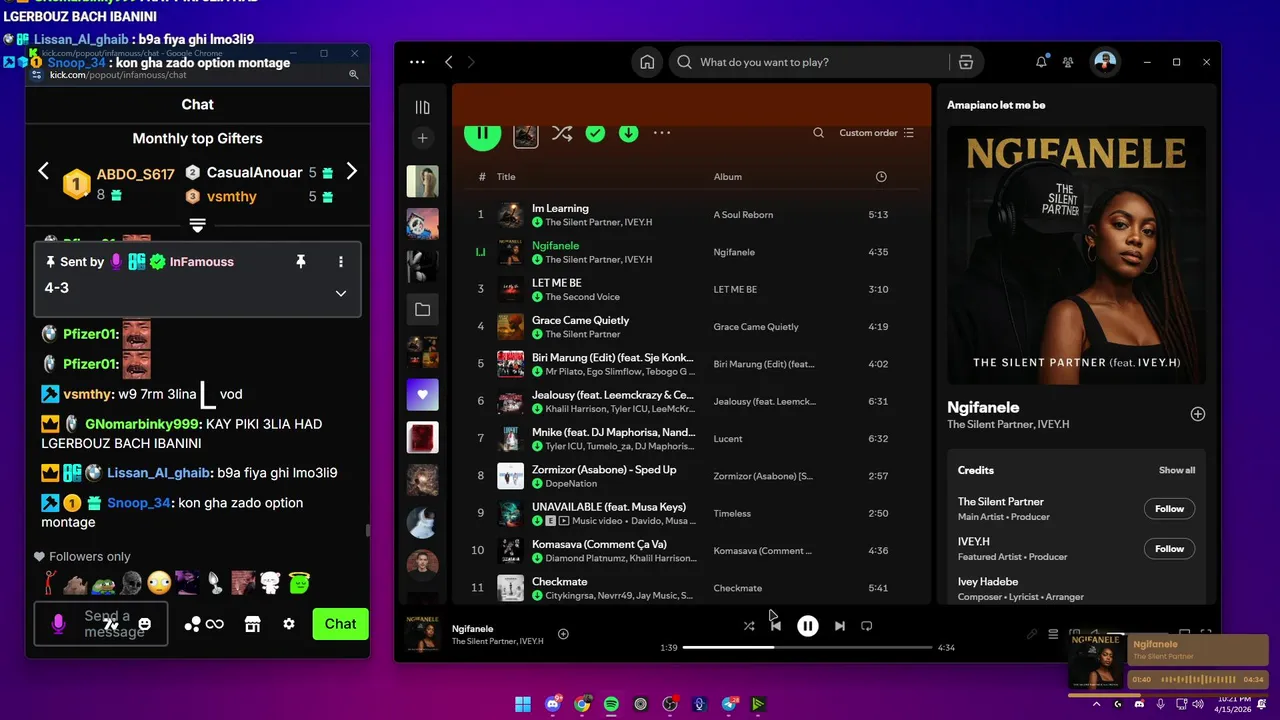Toggle shuffle in player bar
Screen dimensions: 1280x720
749,626
